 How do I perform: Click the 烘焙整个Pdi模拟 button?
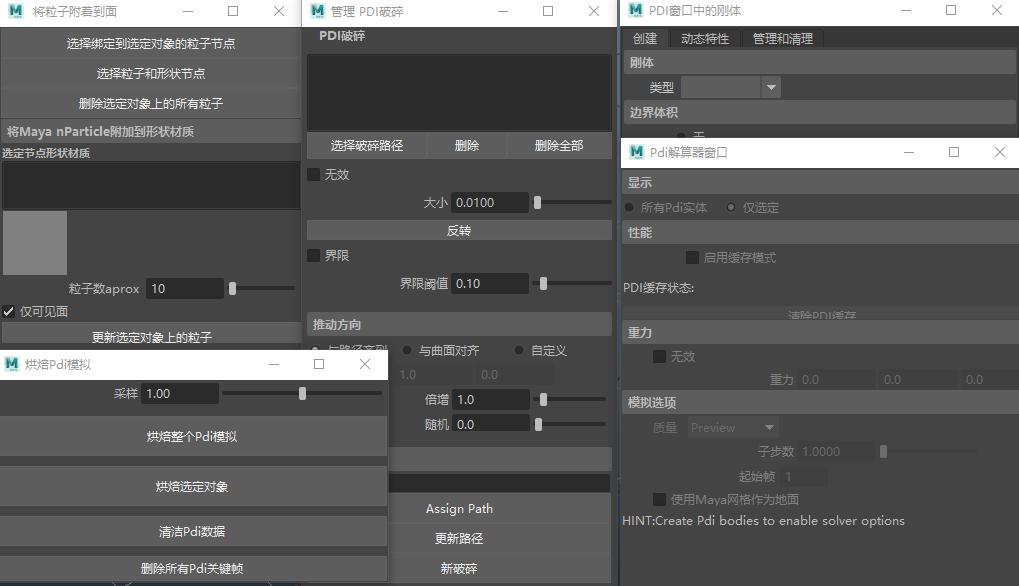(192, 436)
